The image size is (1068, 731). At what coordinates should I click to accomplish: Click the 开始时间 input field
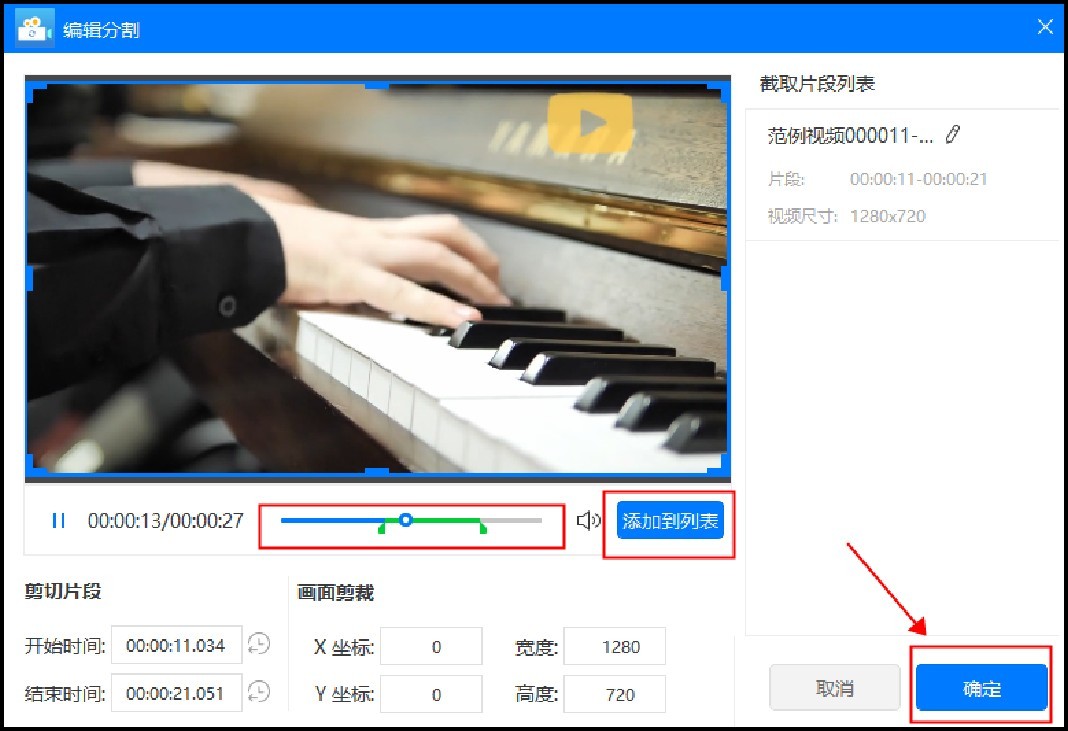(176, 644)
